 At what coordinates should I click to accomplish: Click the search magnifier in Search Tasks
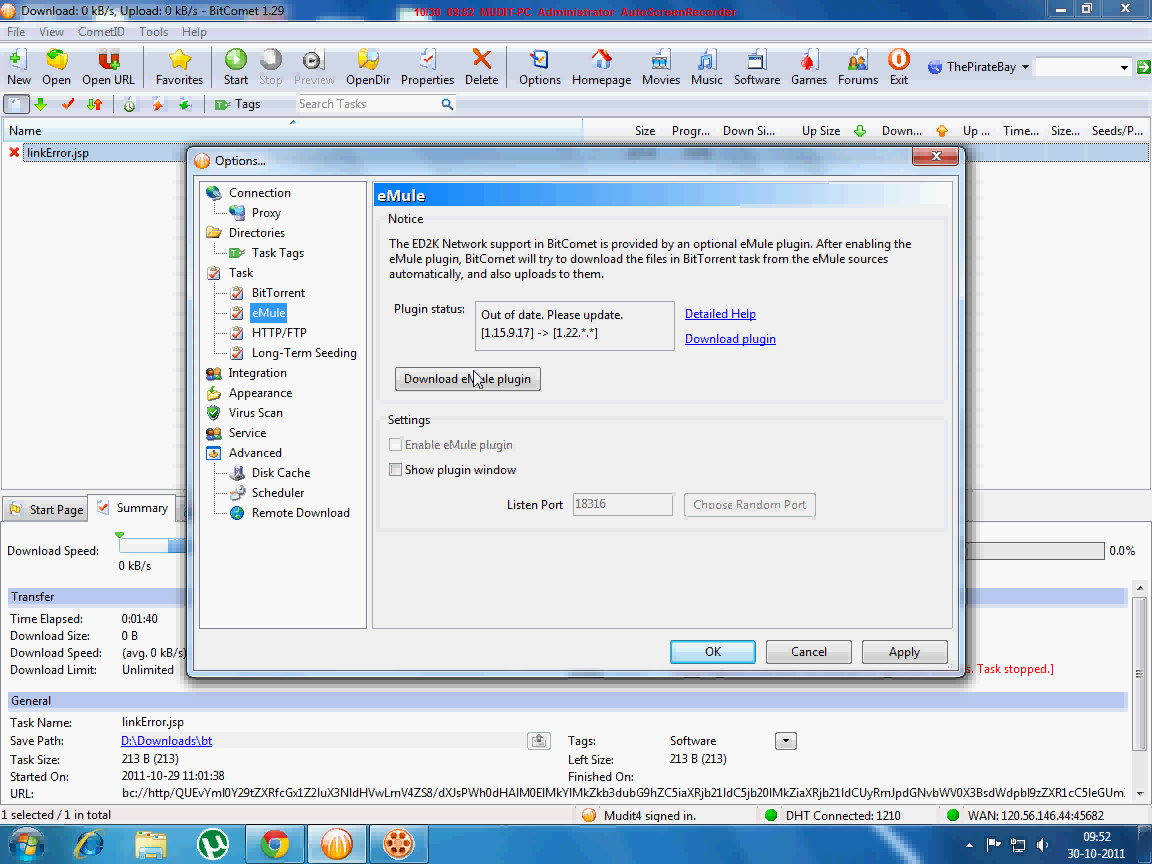(447, 104)
